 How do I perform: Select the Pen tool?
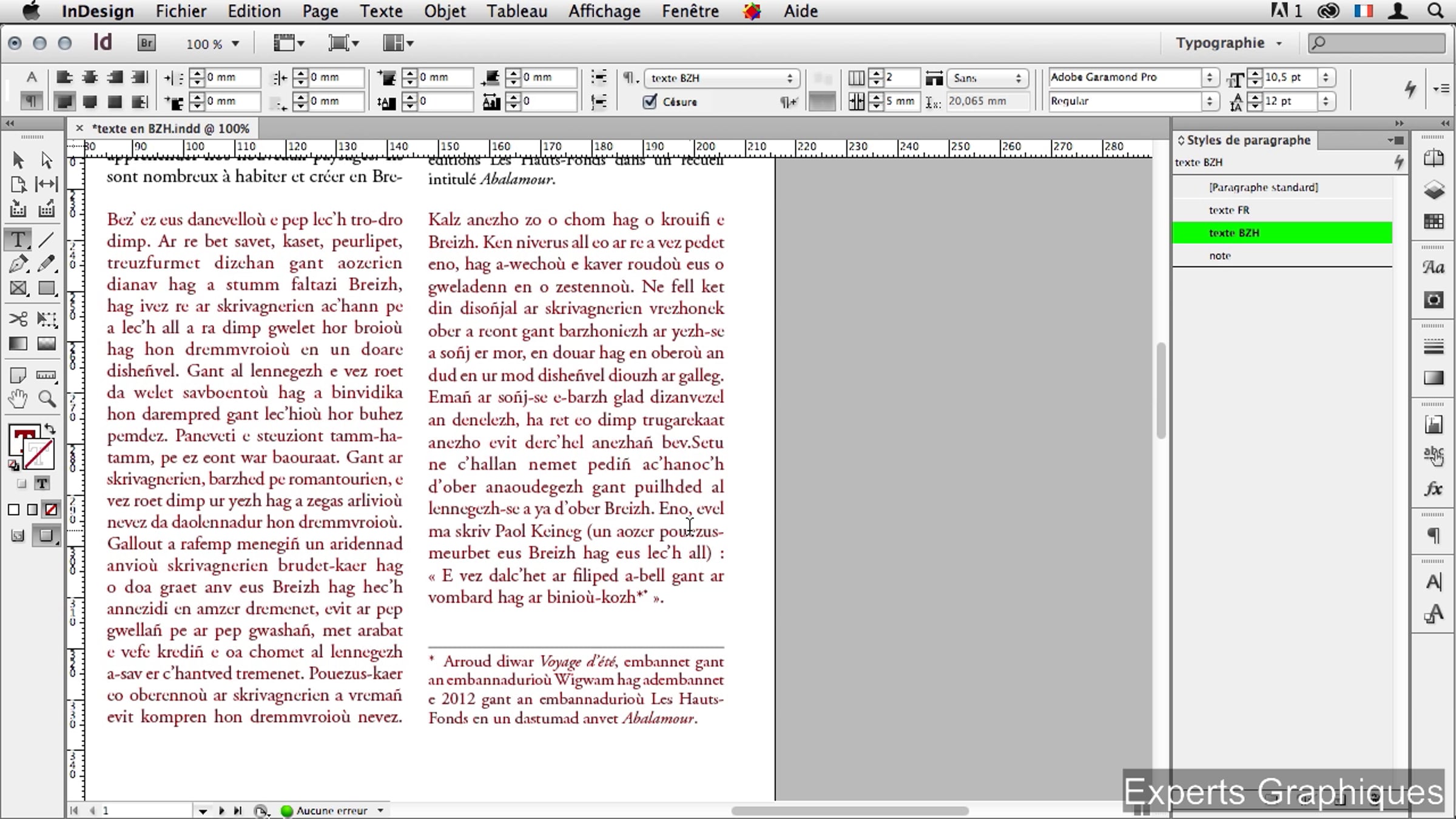click(18, 264)
